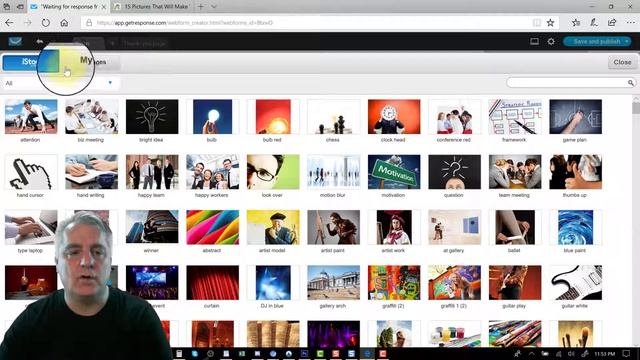Select the bright idea chalkboard thumbnail

(x=152, y=116)
